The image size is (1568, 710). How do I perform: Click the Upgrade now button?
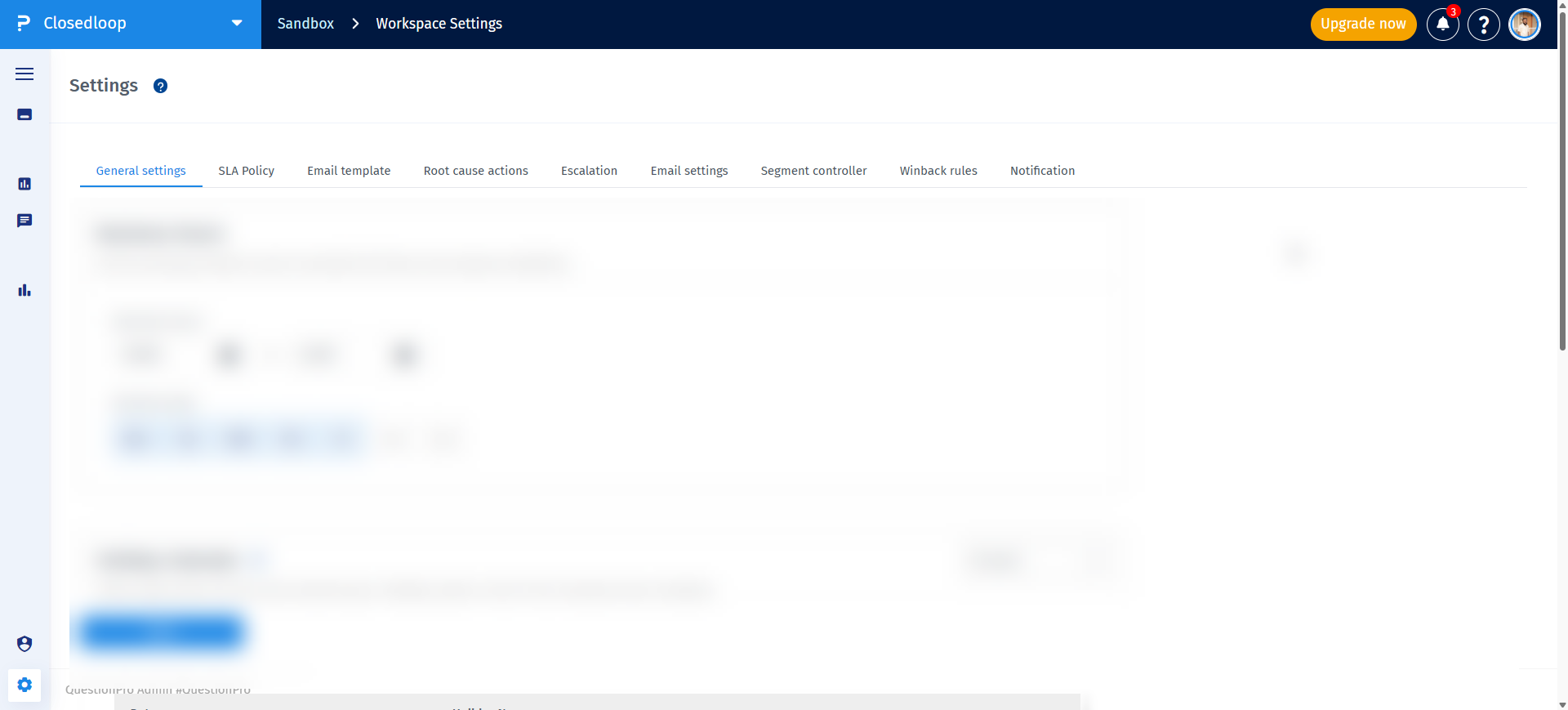(1363, 24)
